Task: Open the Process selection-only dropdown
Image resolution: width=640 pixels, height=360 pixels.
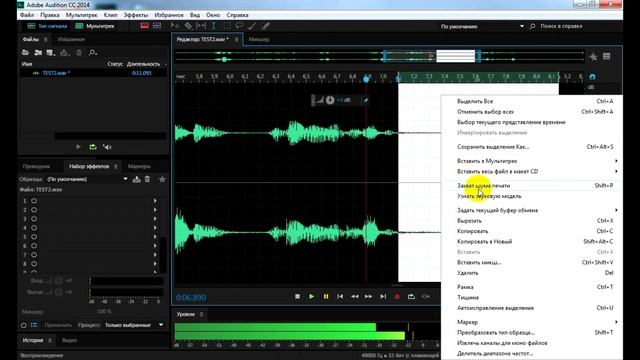Action: [x=134, y=325]
